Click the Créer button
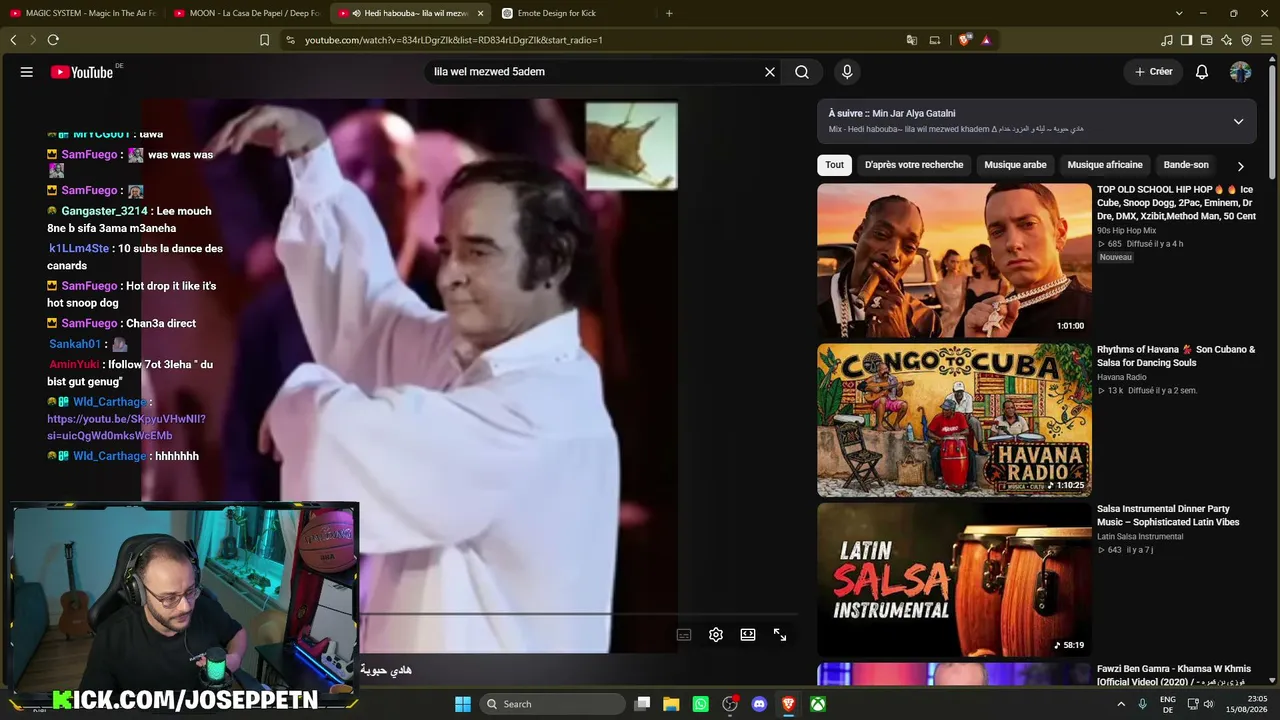The width and height of the screenshot is (1280, 720). pyautogui.click(x=1153, y=72)
